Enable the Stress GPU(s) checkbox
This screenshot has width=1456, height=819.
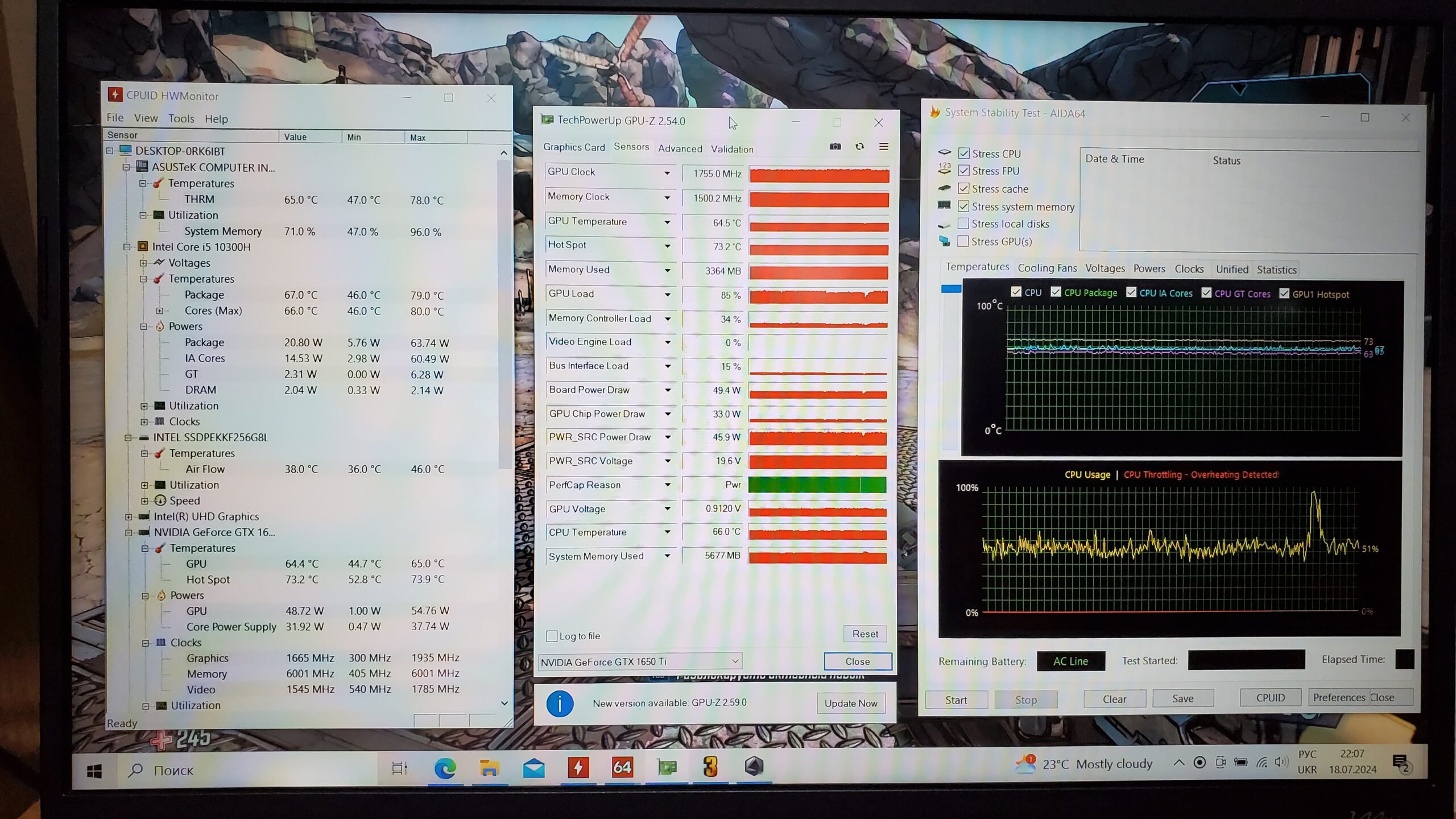[x=963, y=241]
